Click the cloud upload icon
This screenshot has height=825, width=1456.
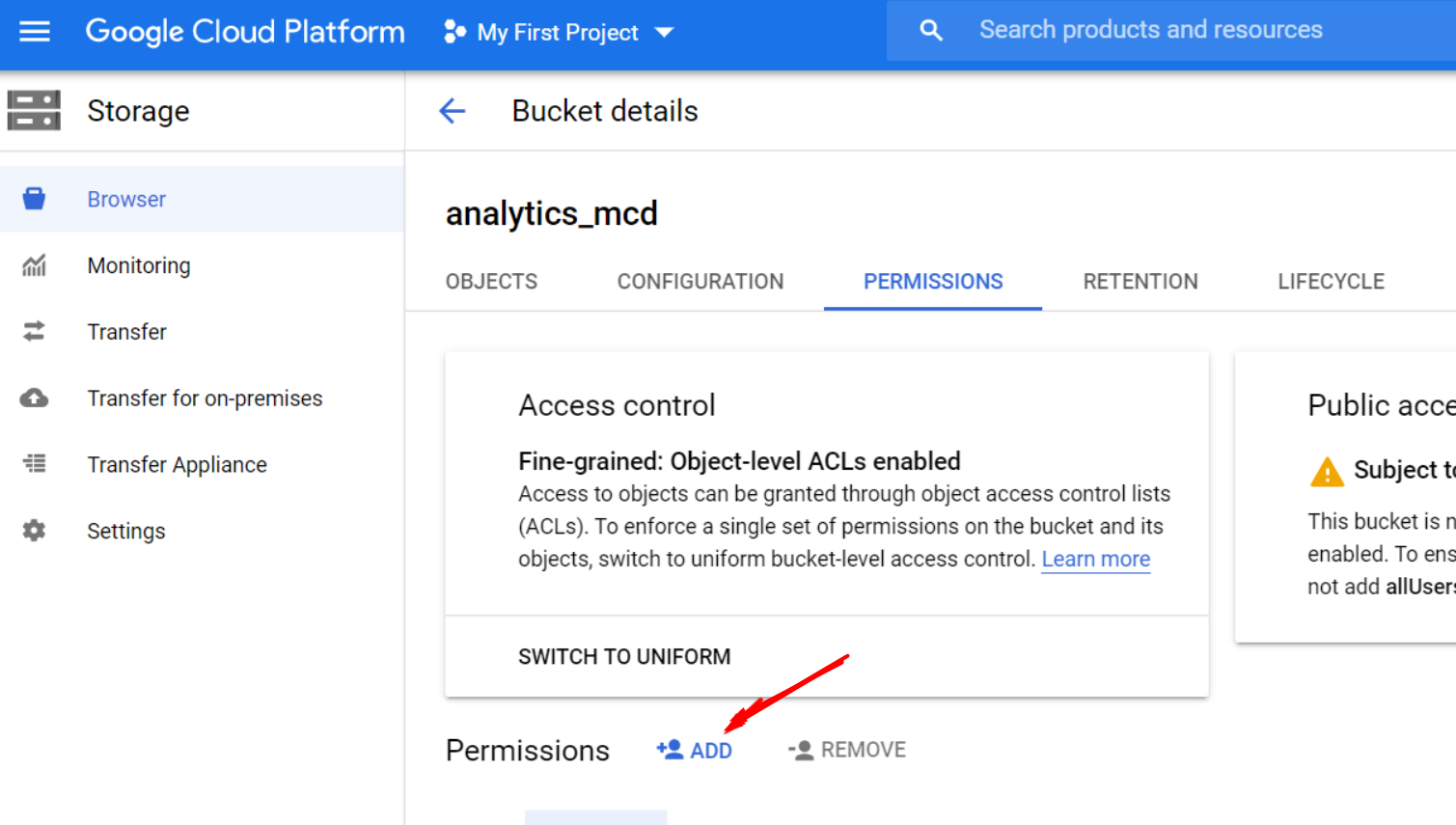(x=34, y=398)
